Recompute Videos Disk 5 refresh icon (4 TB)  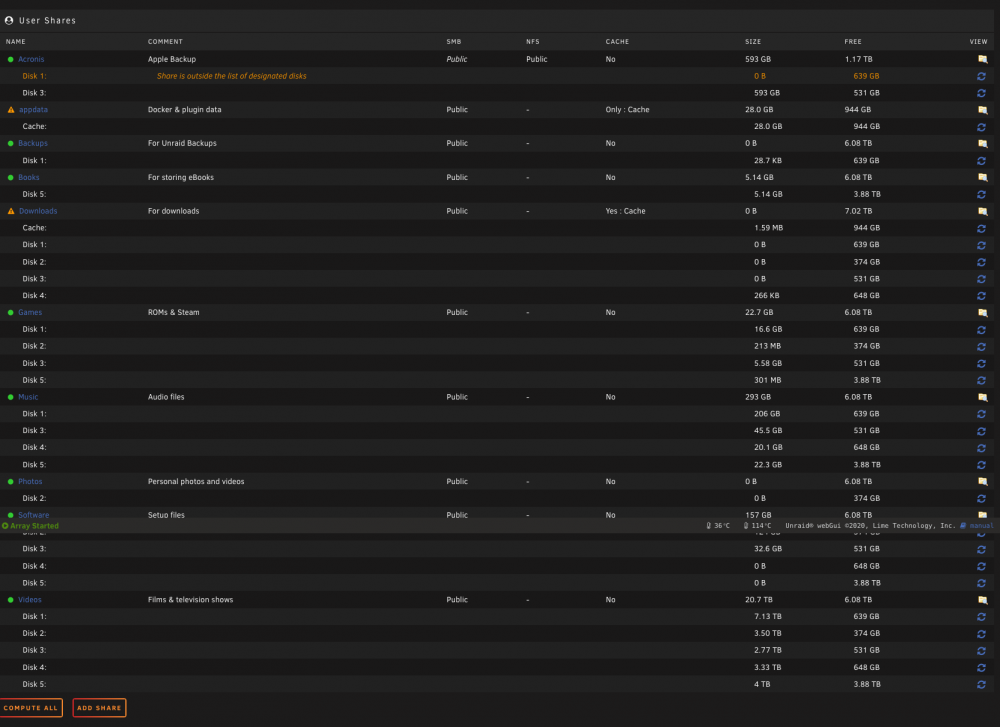click(982, 684)
